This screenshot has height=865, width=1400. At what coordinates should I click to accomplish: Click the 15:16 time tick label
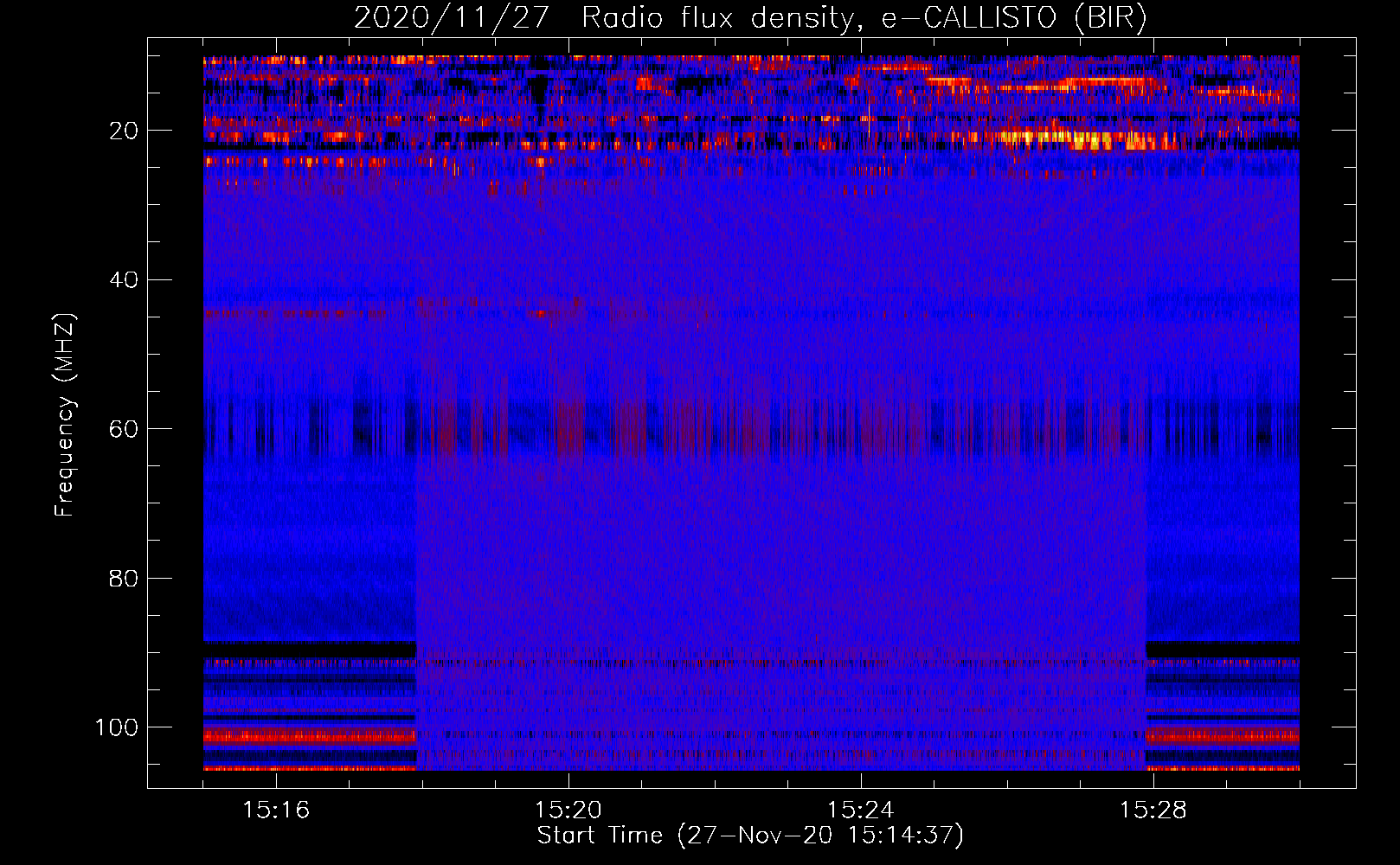tap(276, 811)
